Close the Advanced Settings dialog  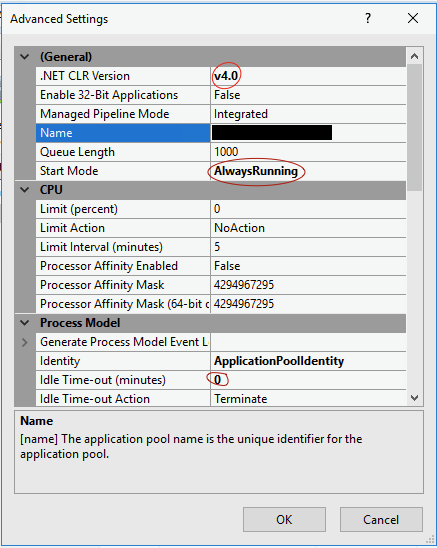413,18
